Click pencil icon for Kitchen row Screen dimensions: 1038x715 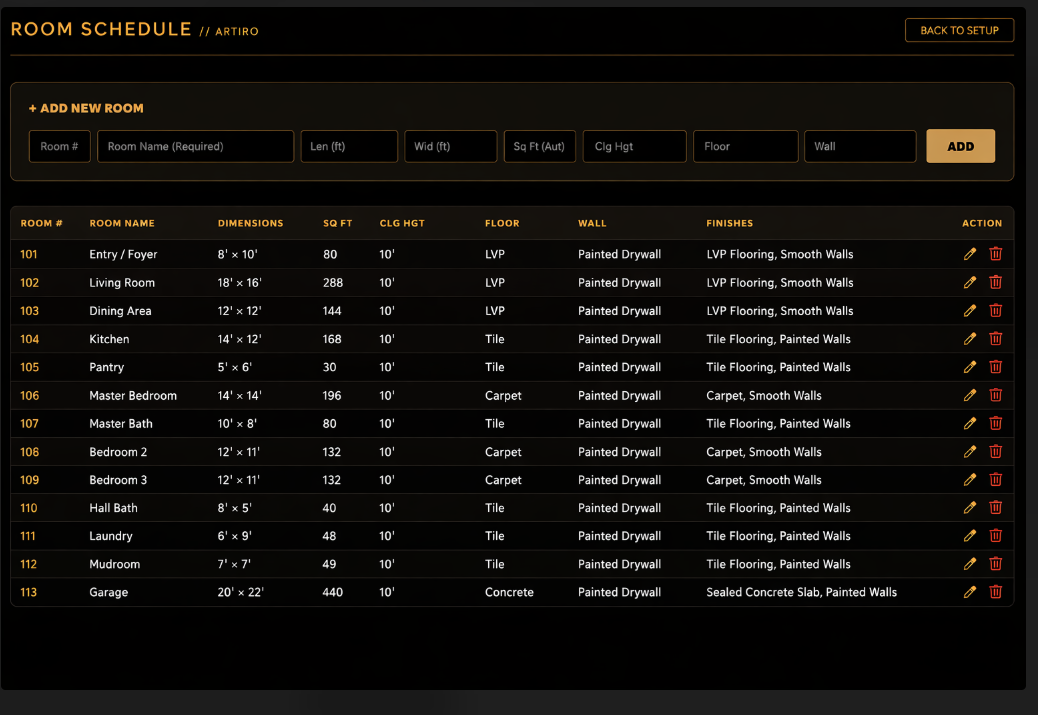[969, 339]
